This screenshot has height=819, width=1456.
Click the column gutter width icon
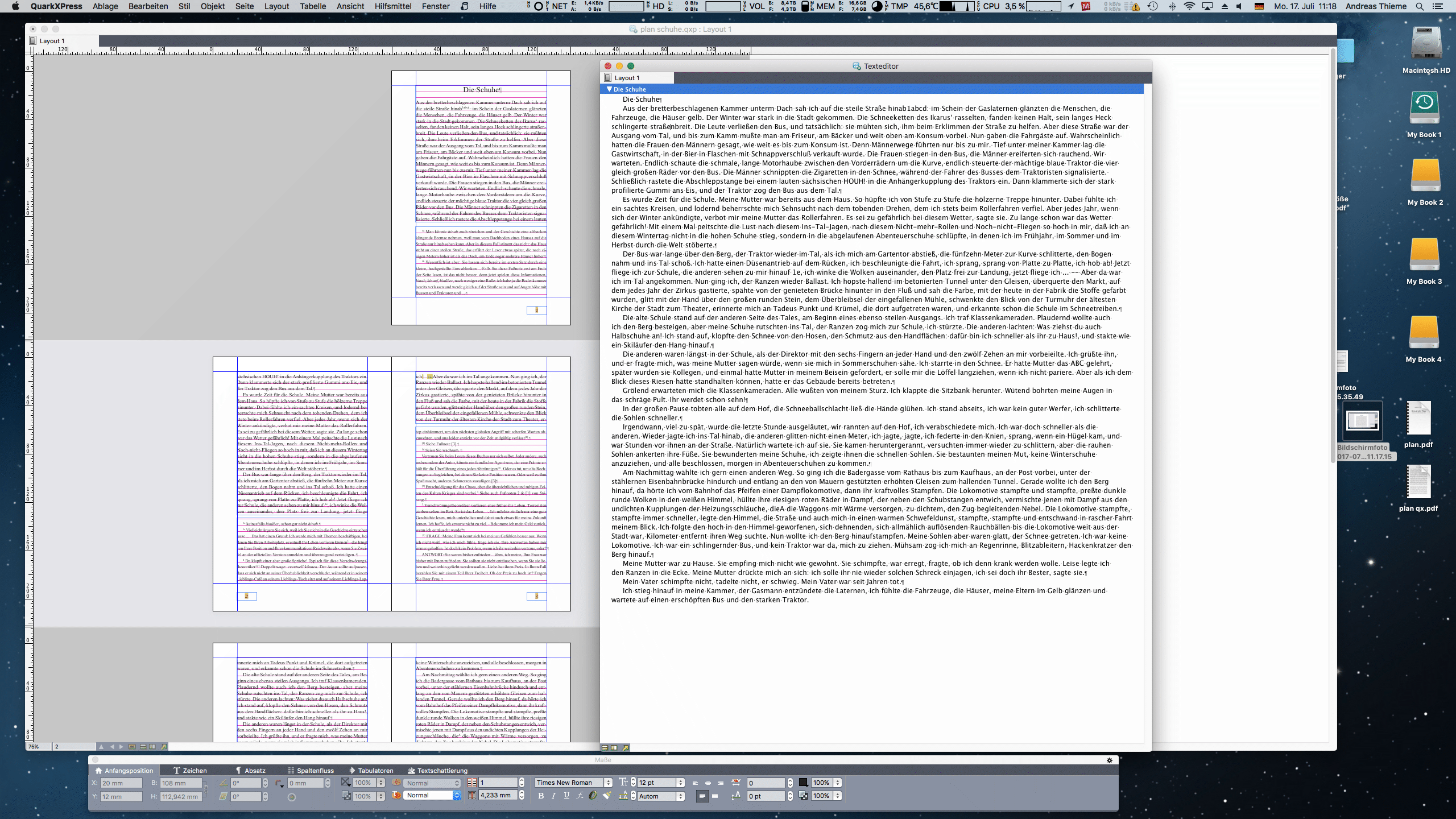[x=471, y=796]
